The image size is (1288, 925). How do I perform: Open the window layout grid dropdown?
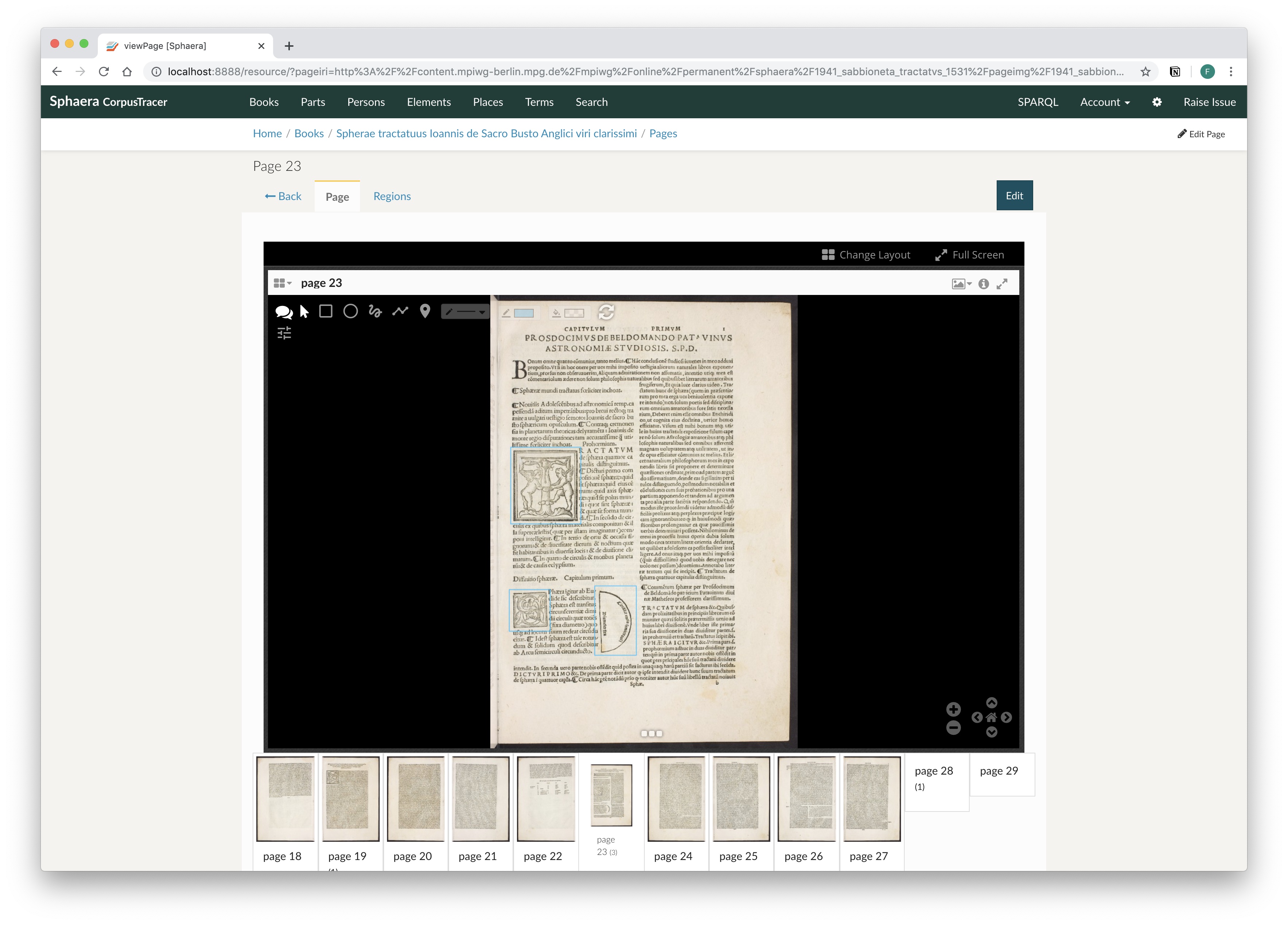[282, 283]
